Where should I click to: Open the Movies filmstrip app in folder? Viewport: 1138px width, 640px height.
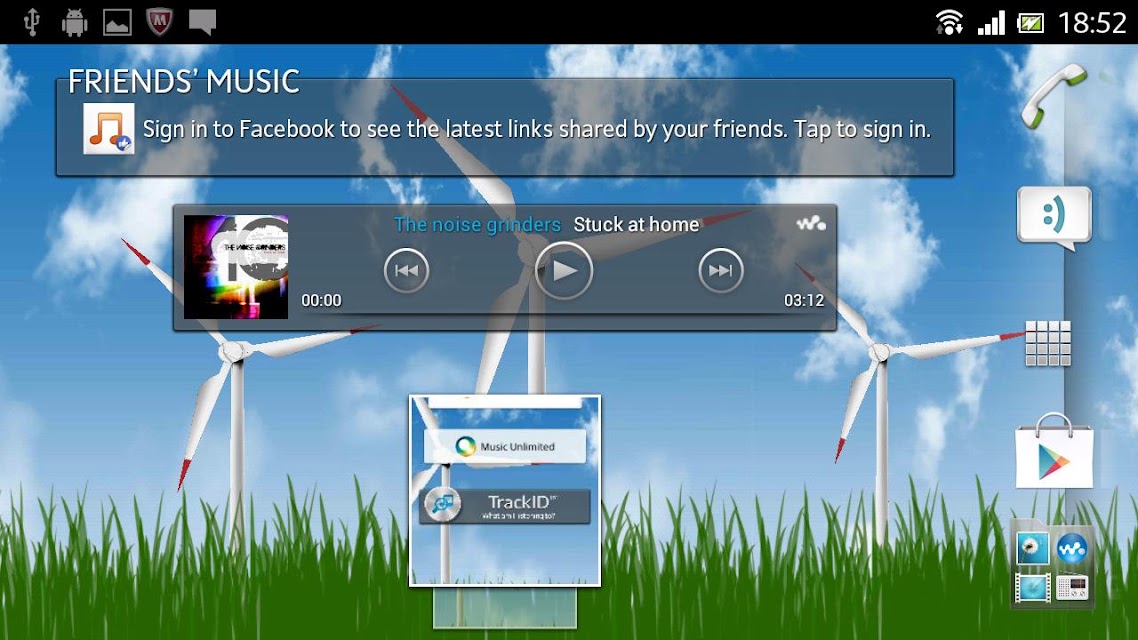click(1032, 588)
